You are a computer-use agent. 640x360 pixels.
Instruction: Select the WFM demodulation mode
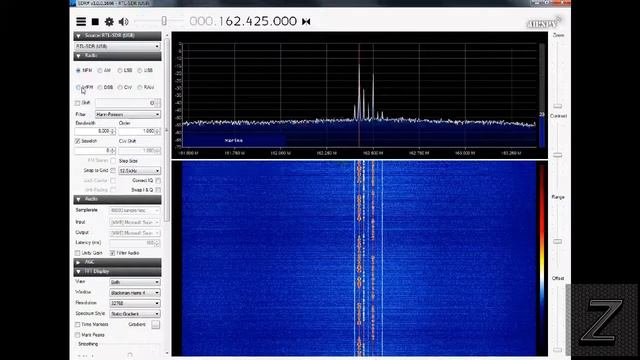click(x=78, y=87)
